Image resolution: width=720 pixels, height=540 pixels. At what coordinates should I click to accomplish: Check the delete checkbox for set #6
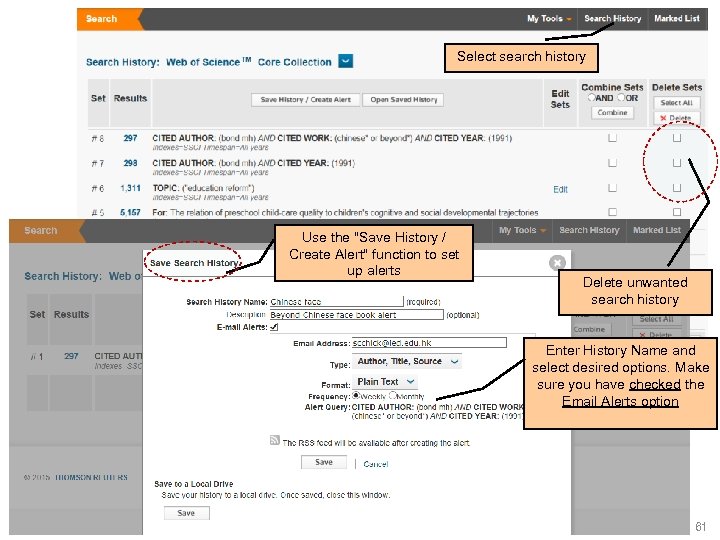click(677, 187)
